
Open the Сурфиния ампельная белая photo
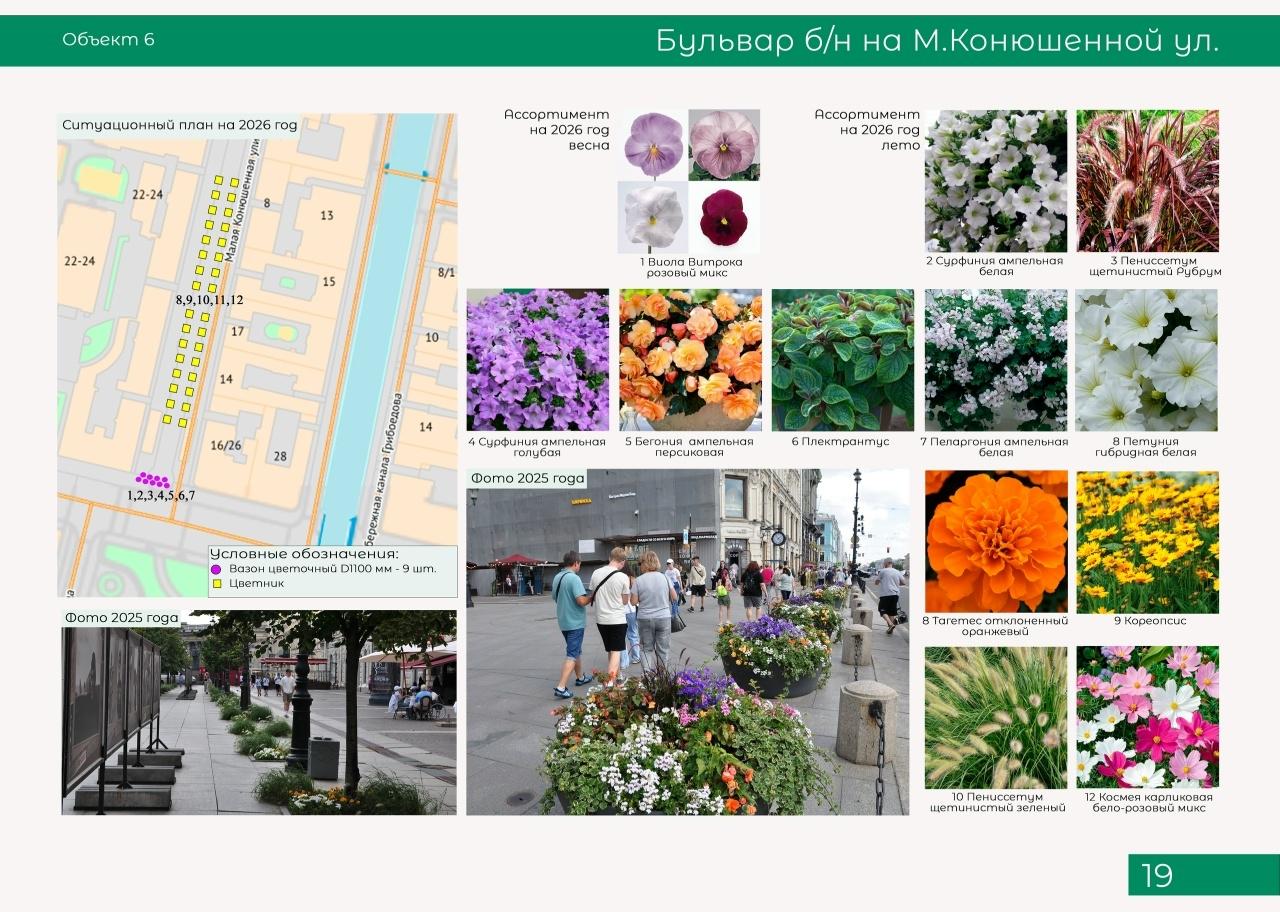pos(996,181)
